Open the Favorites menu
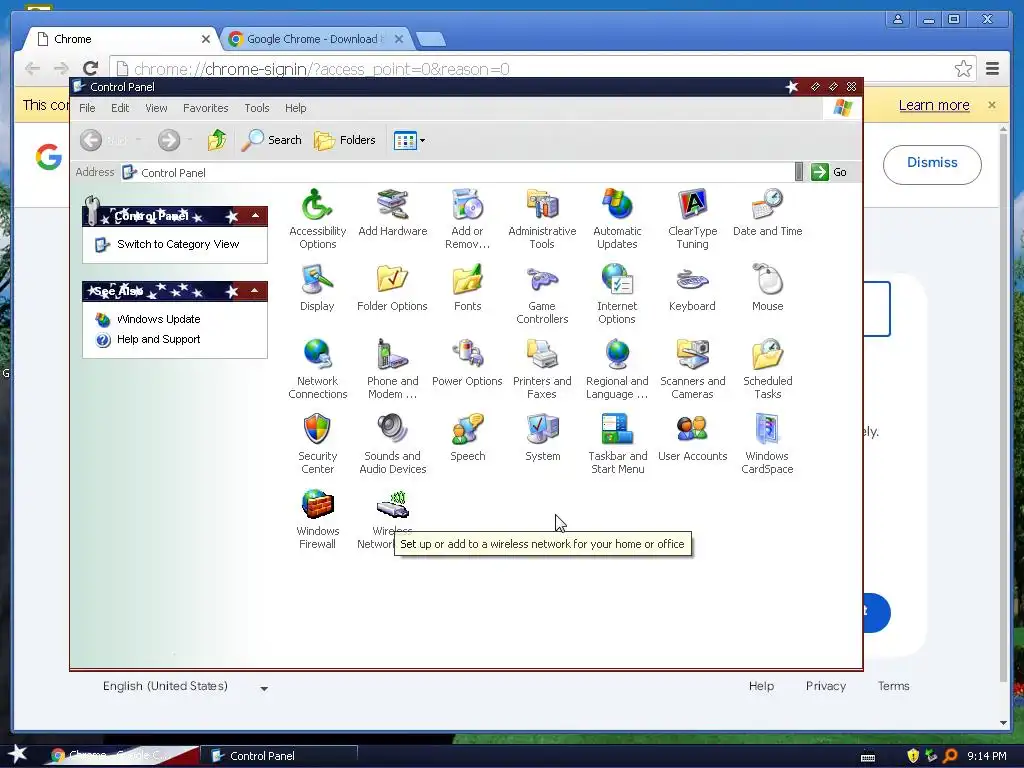Viewport: 1024px width, 768px height. (x=206, y=108)
